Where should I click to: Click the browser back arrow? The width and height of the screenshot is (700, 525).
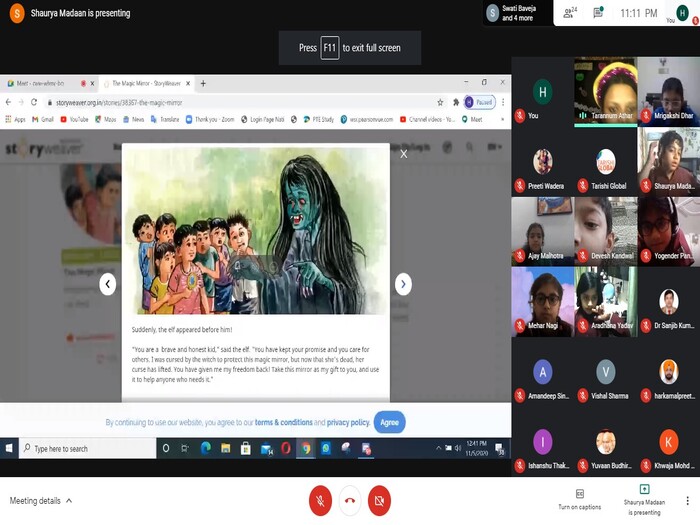point(8,102)
